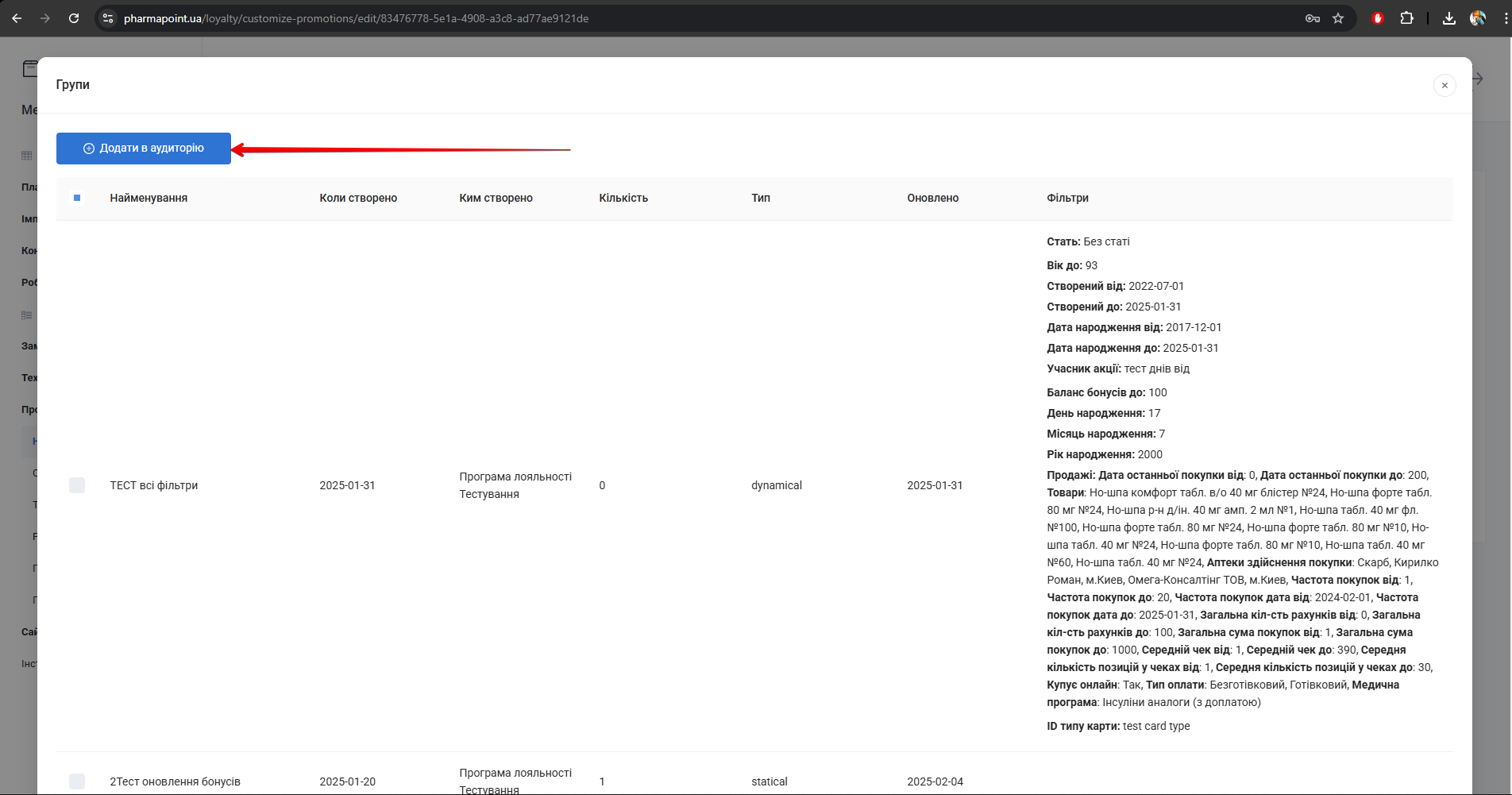This screenshot has width=1512, height=795.
Task: Click the creation date 2025-01-31
Action: click(347, 485)
